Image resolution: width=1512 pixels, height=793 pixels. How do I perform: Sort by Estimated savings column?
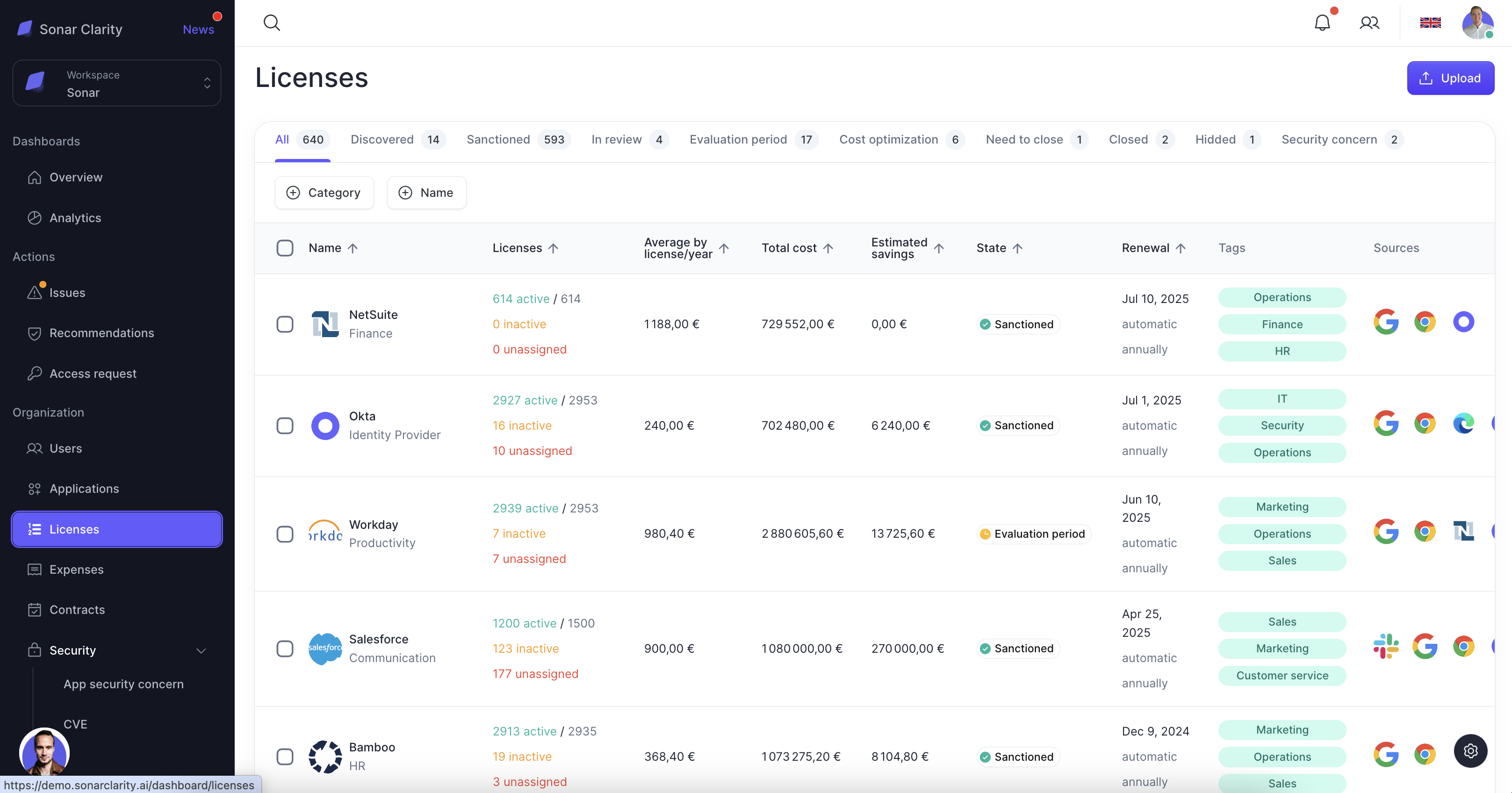(x=907, y=248)
